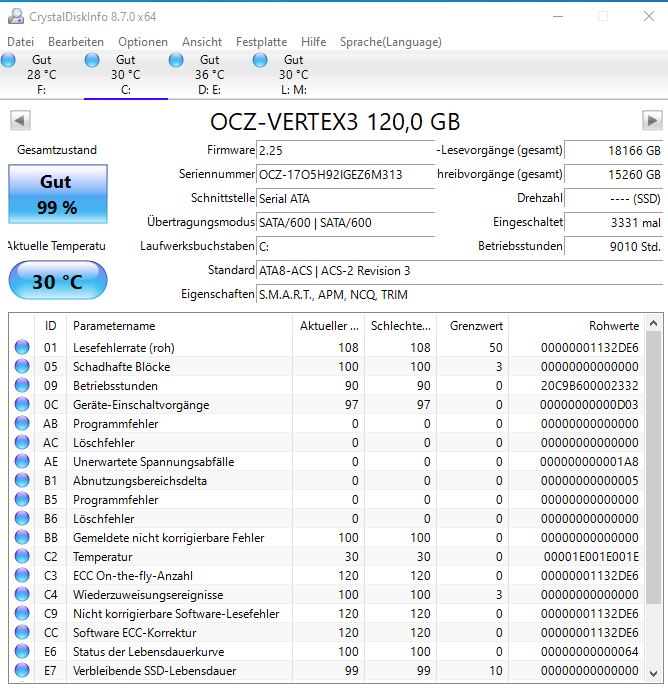
Task: Click the Standard field ATA8-ACS
Action: tap(459, 271)
